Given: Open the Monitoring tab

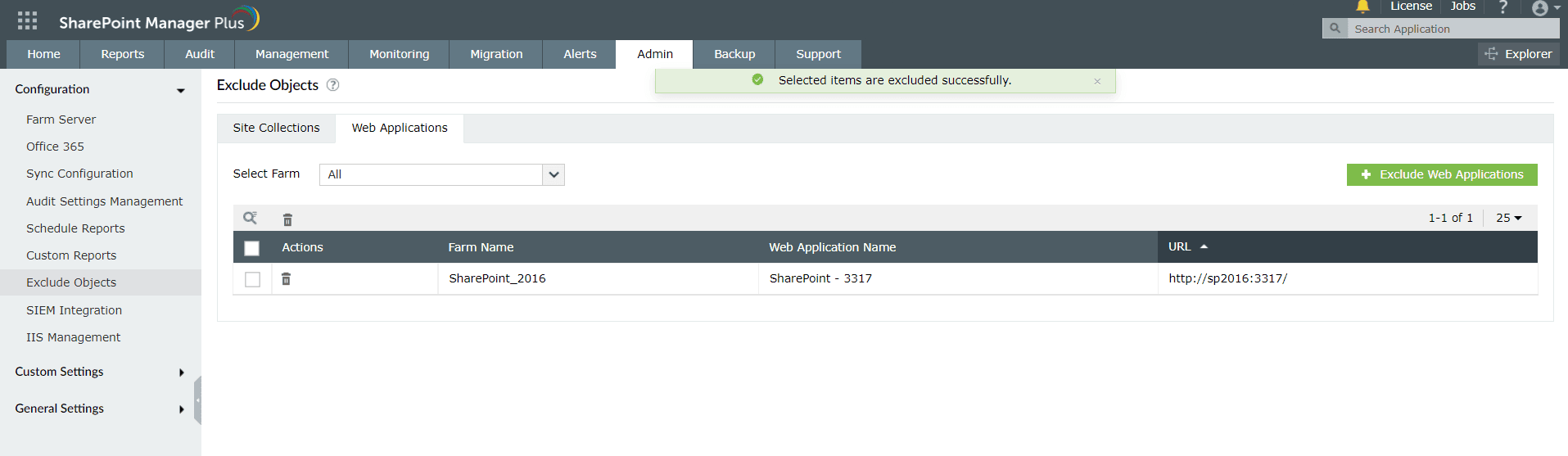Looking at the screenshot, I should pos(399,54).
